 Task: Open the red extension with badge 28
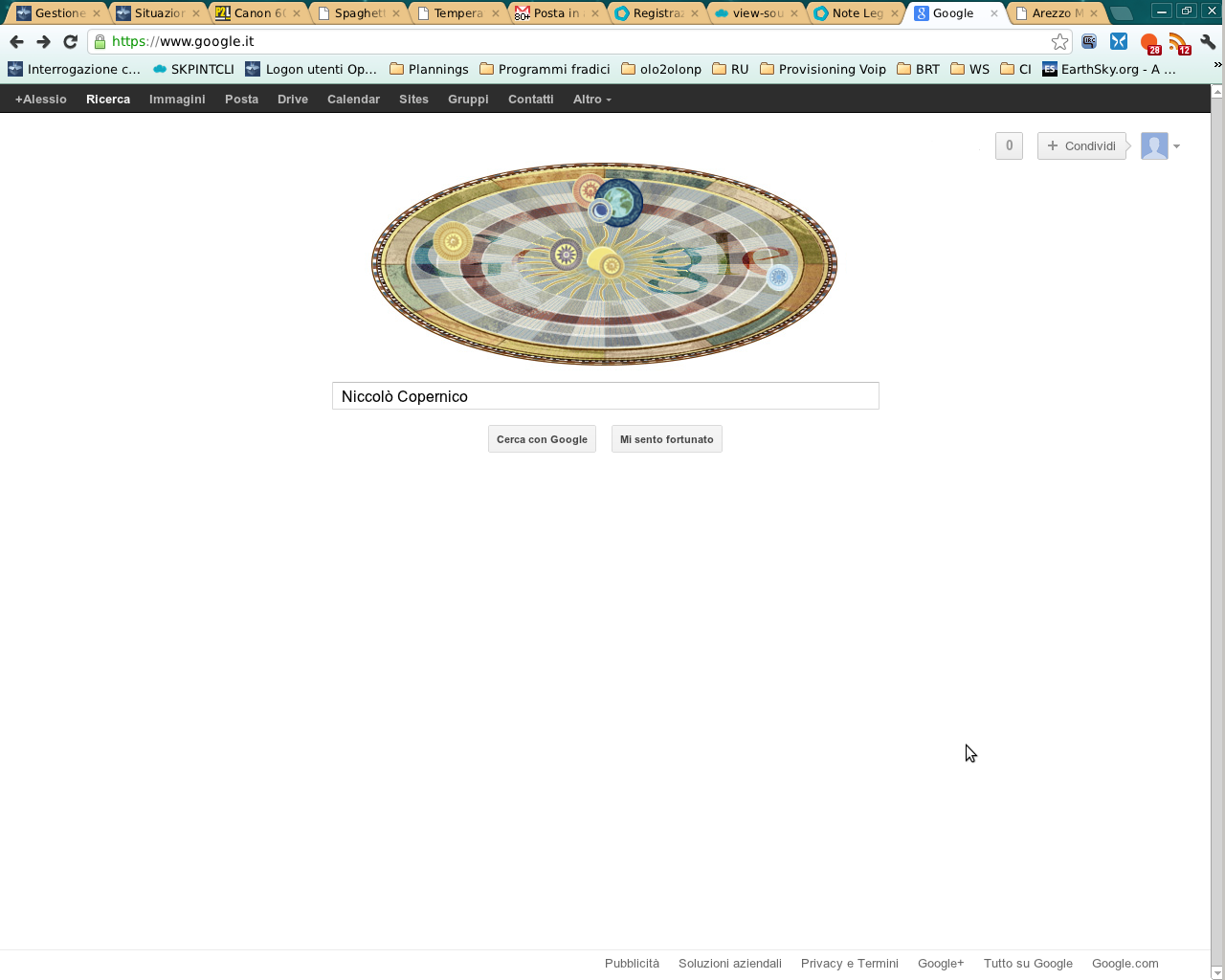(1149, 43)
